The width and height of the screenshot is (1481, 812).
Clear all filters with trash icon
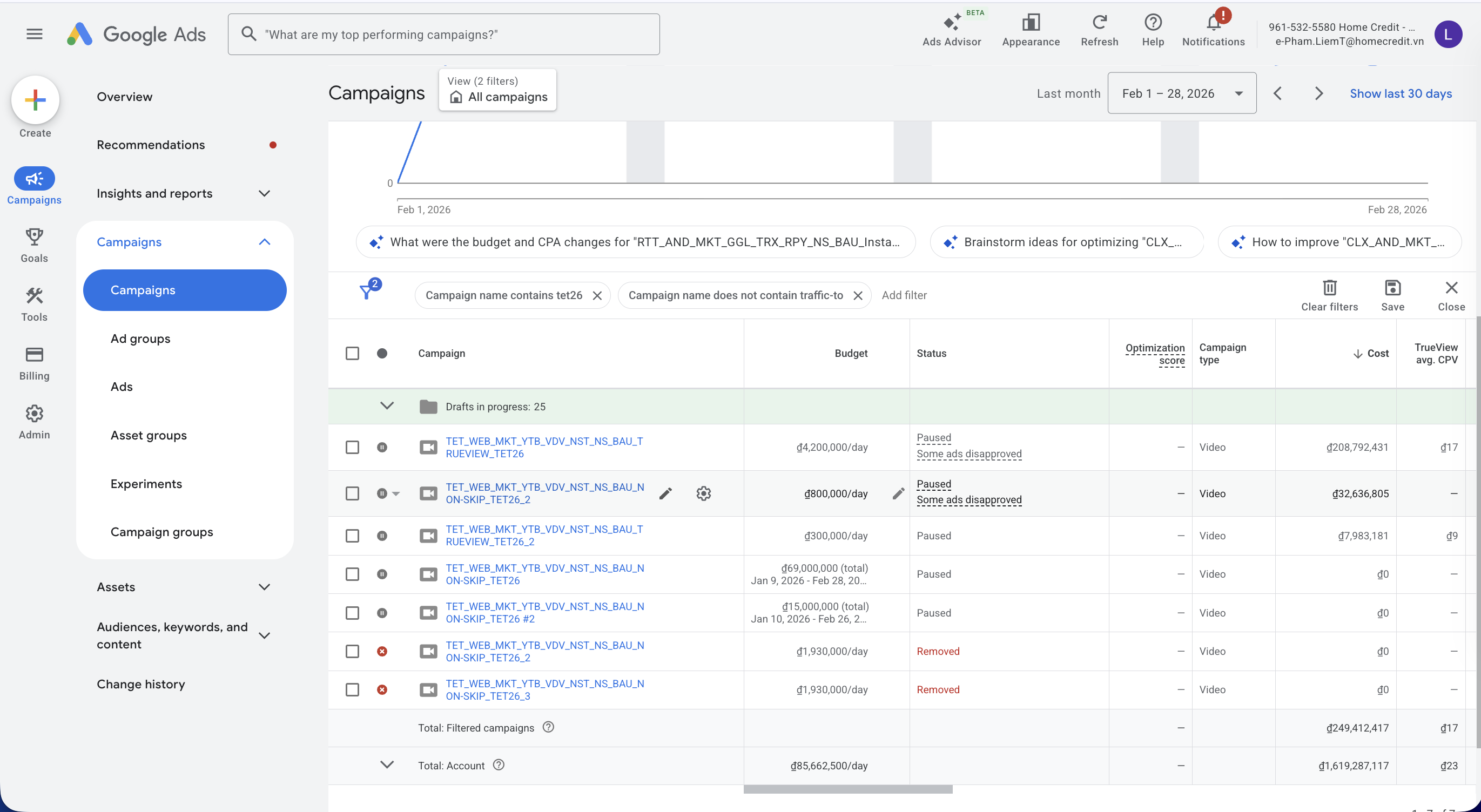pos(1329,295)
